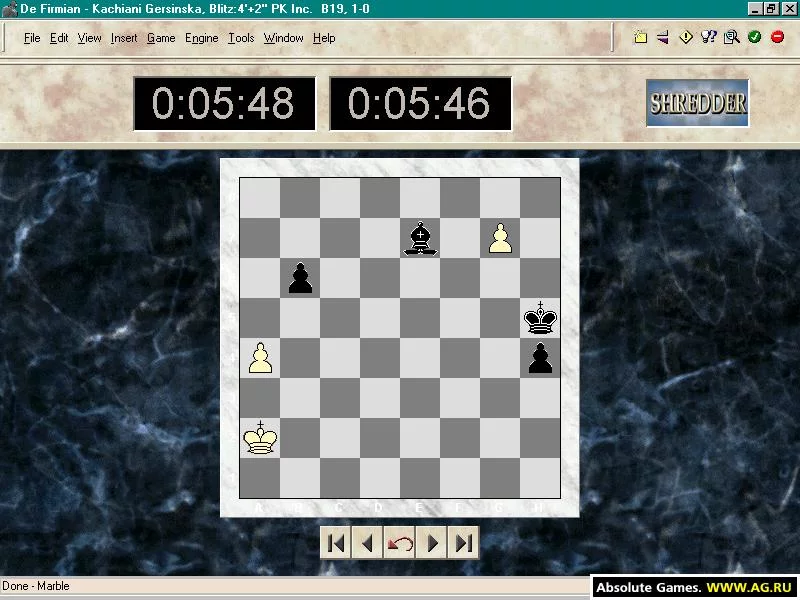Select the black pawn on h4
This screenshot has width=800, height=600.
[540, 358]
